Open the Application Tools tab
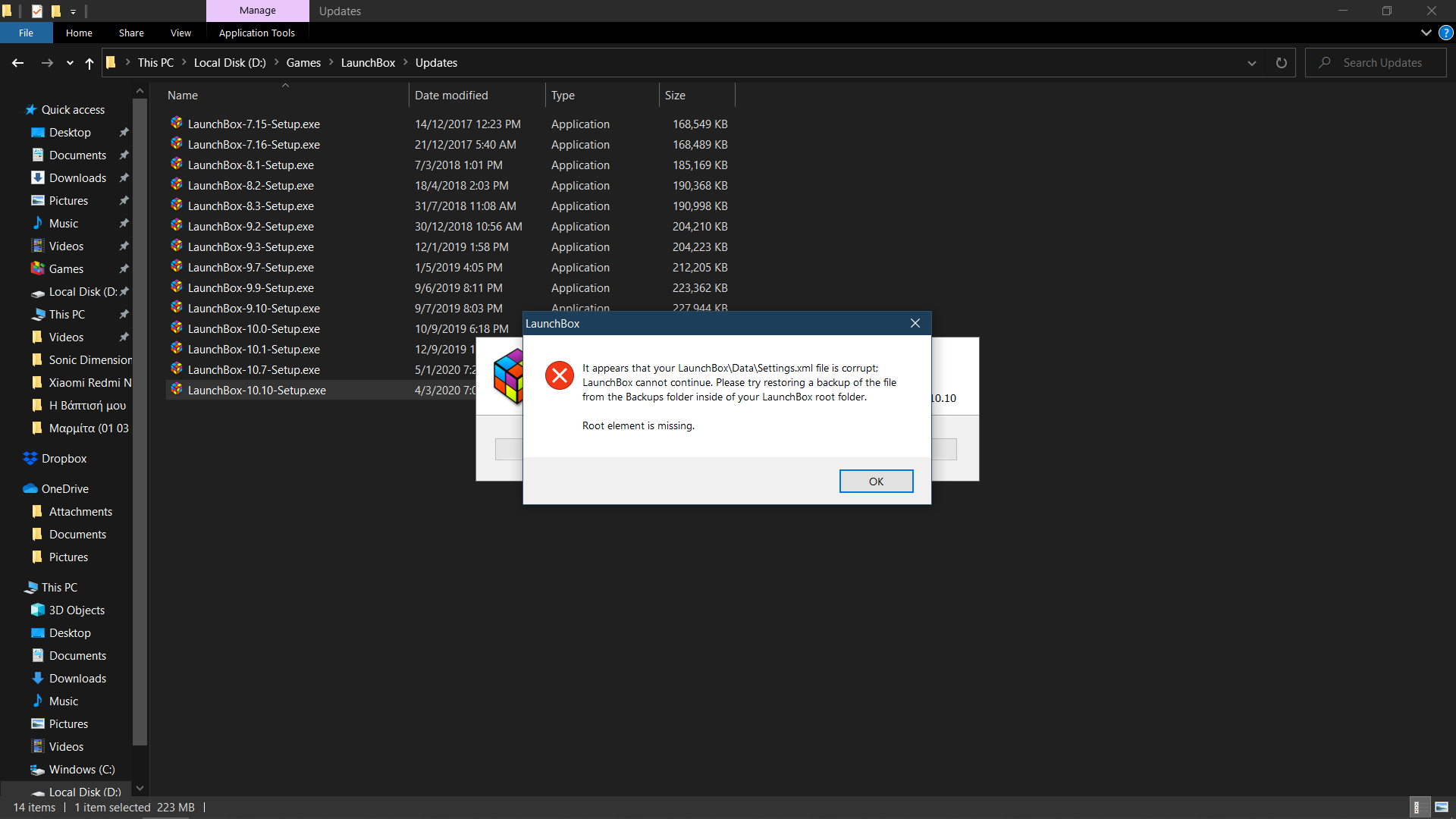The width and height of the screenshot is (1456, 819). (257, 33)
